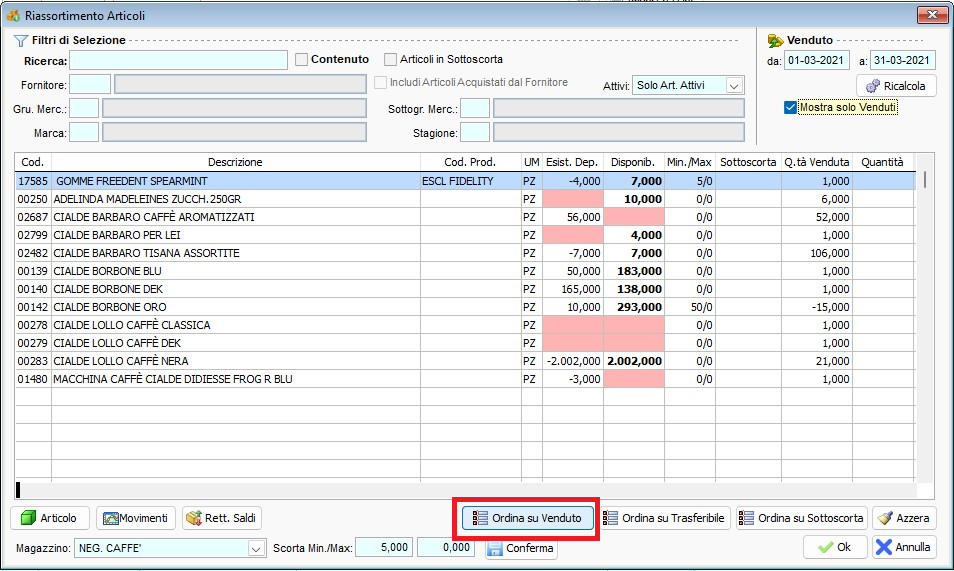Click the Q.tà Venduta column header
The image size is (954, 571).
click(816, 162)
